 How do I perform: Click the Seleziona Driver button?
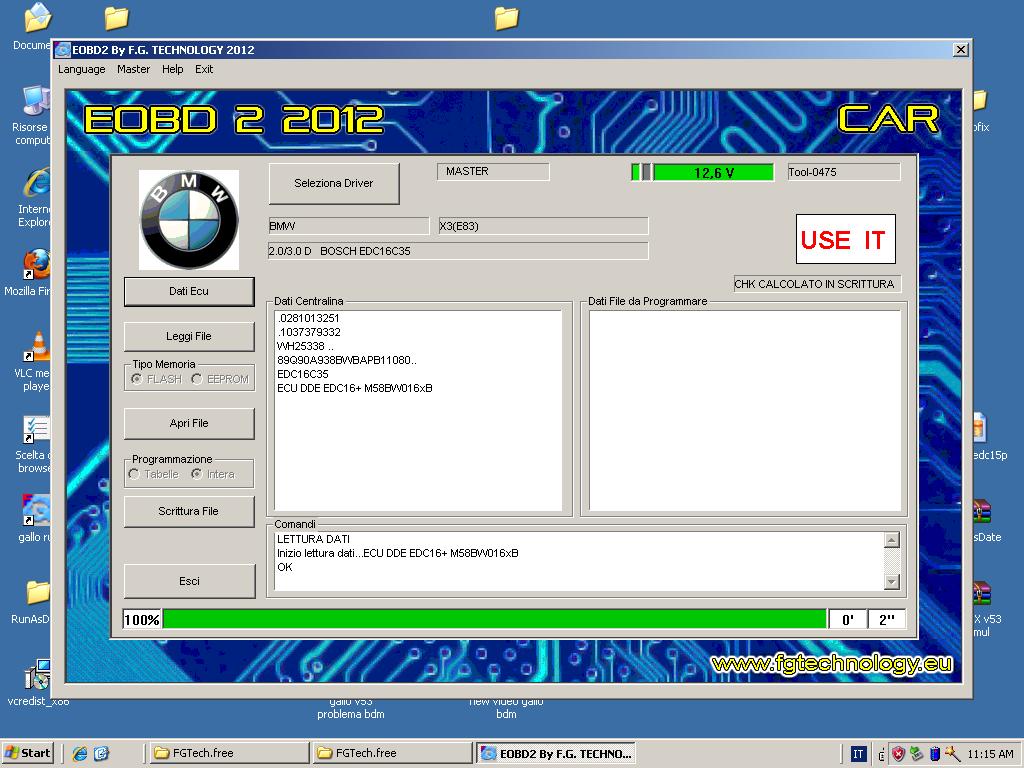(334, 184)
